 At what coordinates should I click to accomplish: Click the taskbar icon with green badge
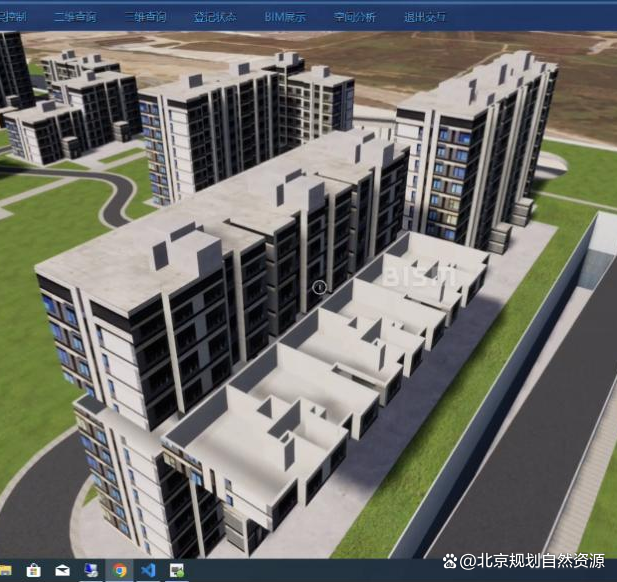click(177, 571)
